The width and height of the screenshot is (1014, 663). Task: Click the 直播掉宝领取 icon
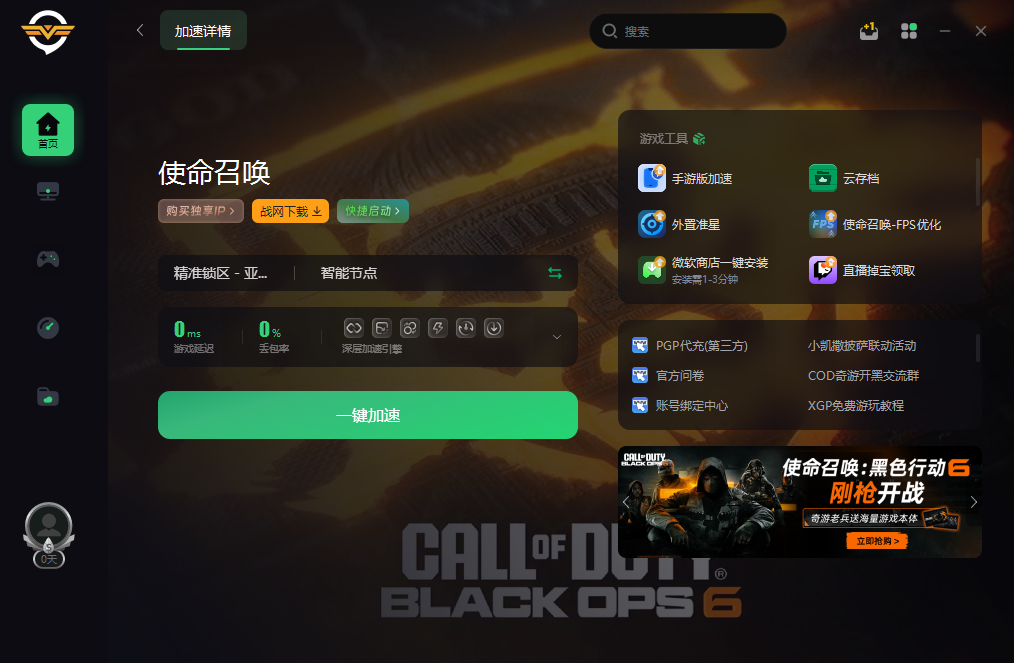click(x=823, y=270)
